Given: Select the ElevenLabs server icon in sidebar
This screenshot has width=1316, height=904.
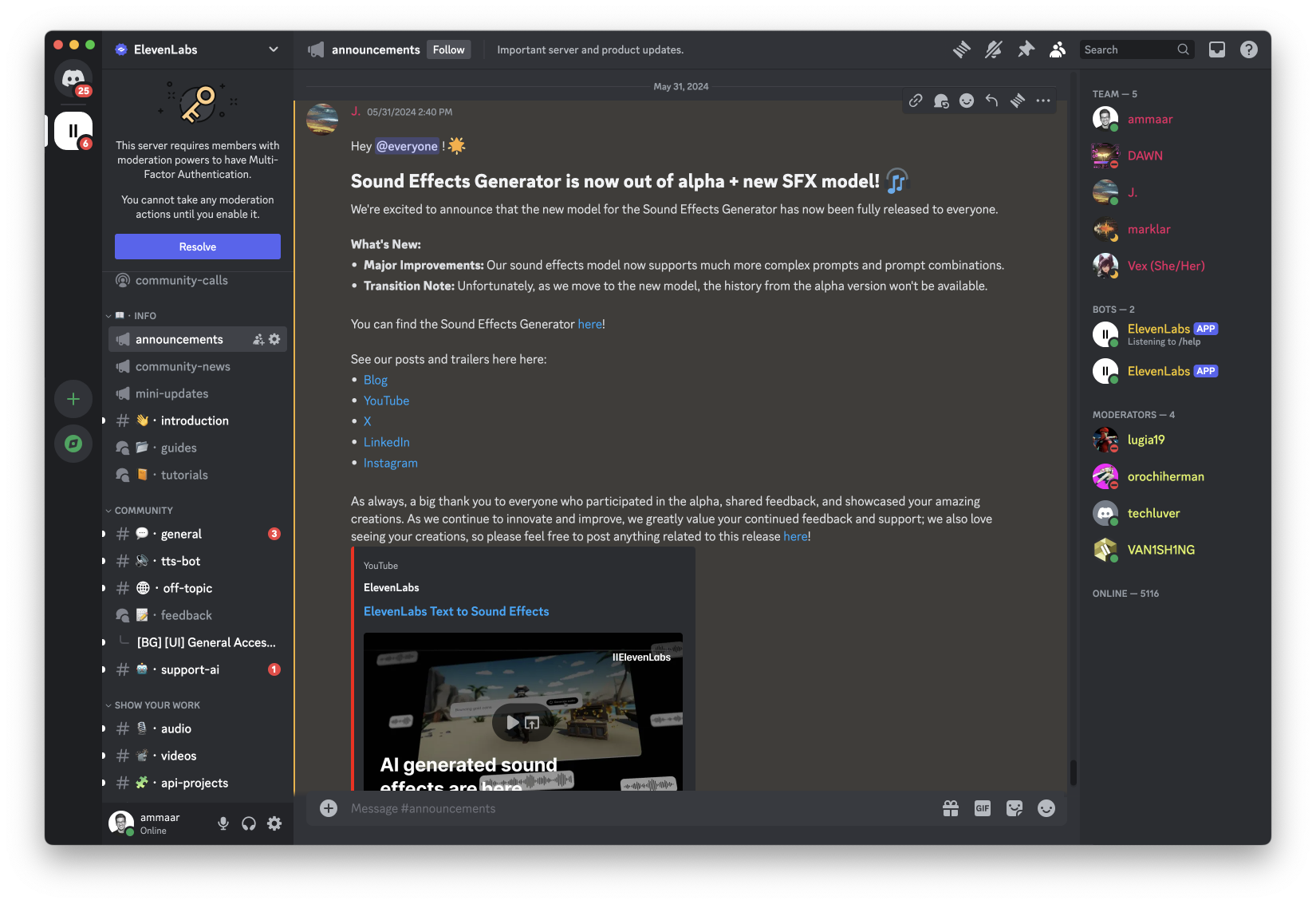Looking at the screenshot, I should pyautogui.click(x=73, y=131).
